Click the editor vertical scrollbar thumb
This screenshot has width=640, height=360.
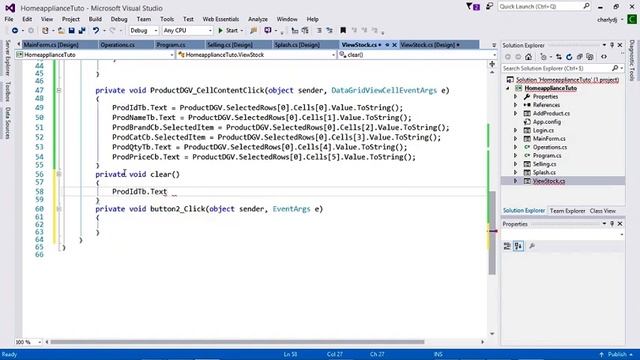(492, 233)
